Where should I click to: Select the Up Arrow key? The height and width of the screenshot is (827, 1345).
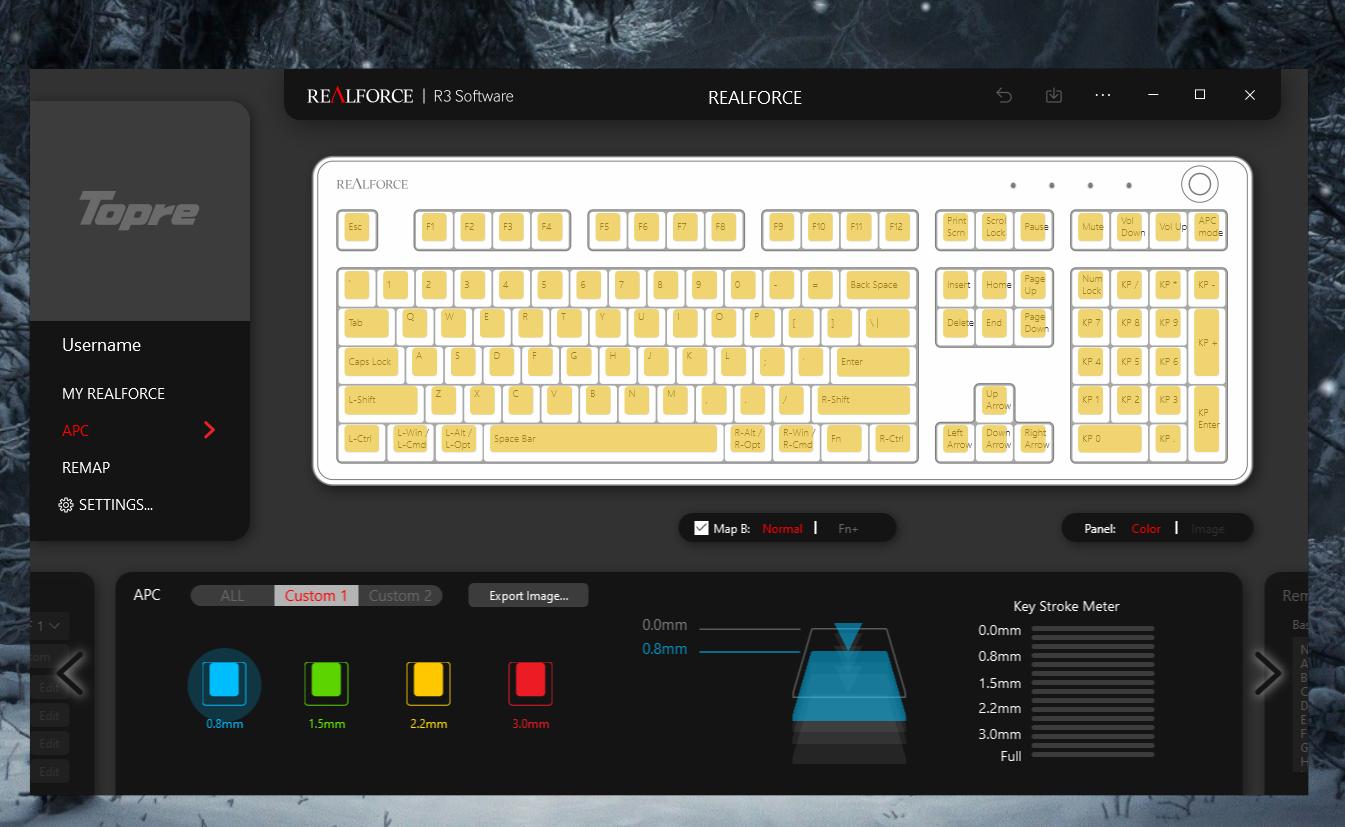995,401
